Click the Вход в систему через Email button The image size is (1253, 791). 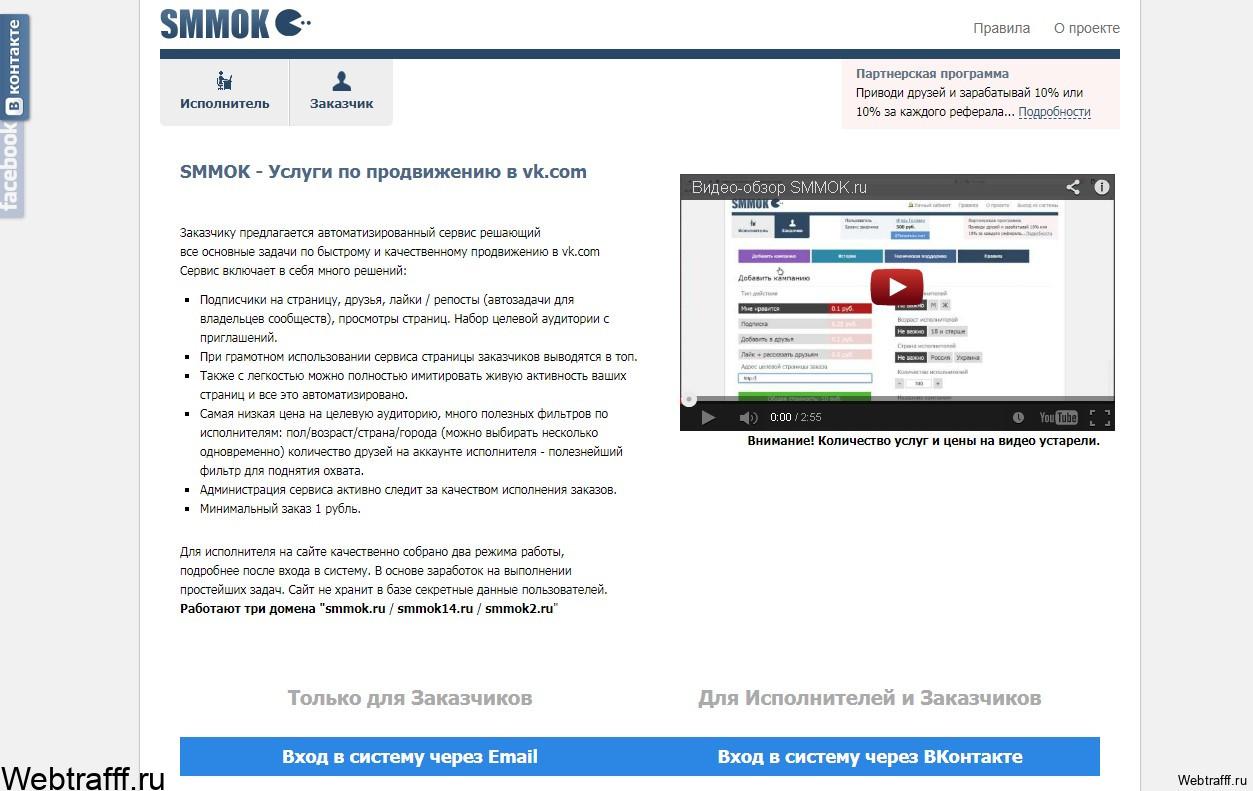coord(410,757)
